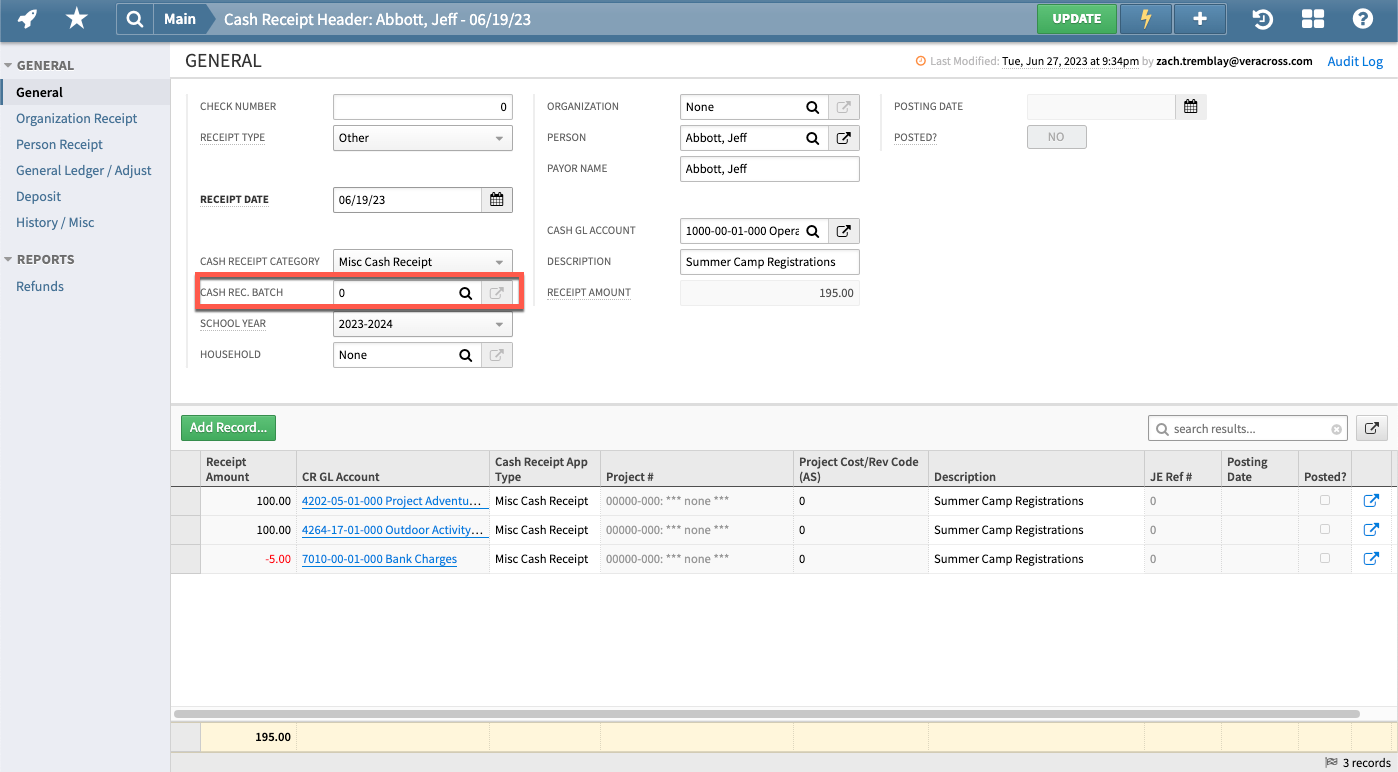Open the Audit Log link
Viewport: 1398px width, 772px height.
point(1355,61)
